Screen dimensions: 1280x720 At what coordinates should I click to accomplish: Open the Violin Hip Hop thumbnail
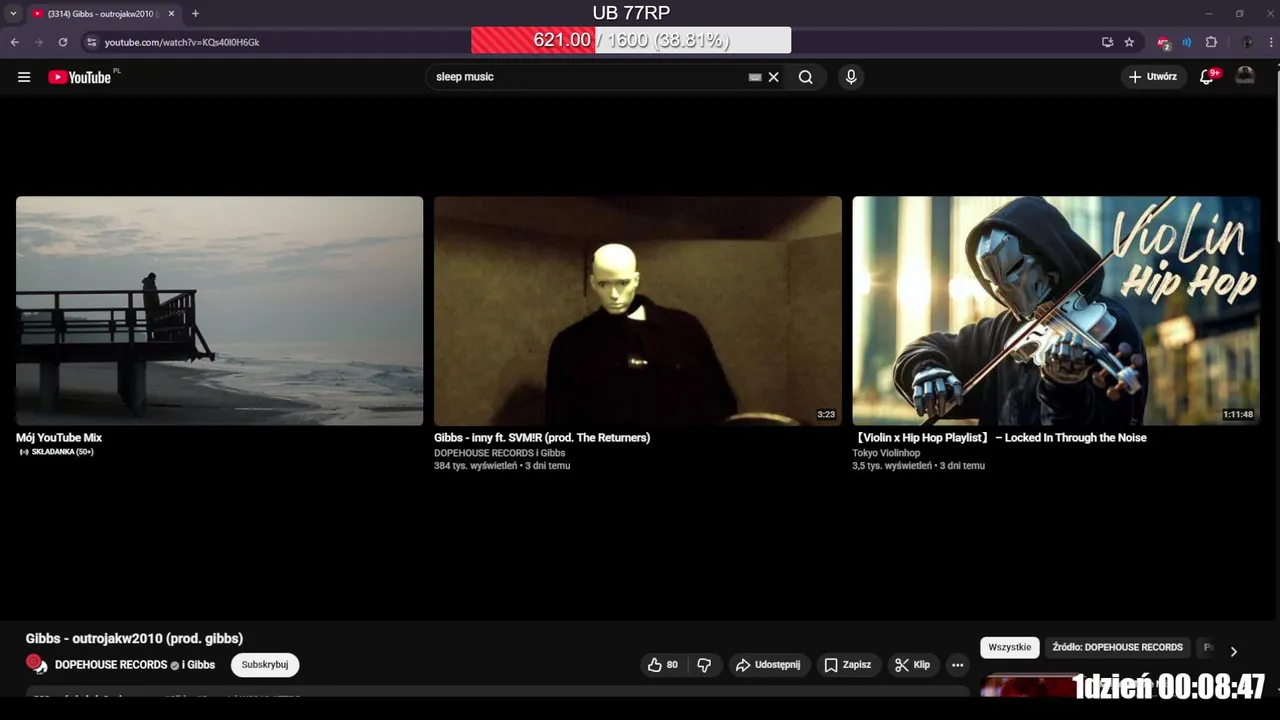pyautogui.click(x=1056, y=311)
